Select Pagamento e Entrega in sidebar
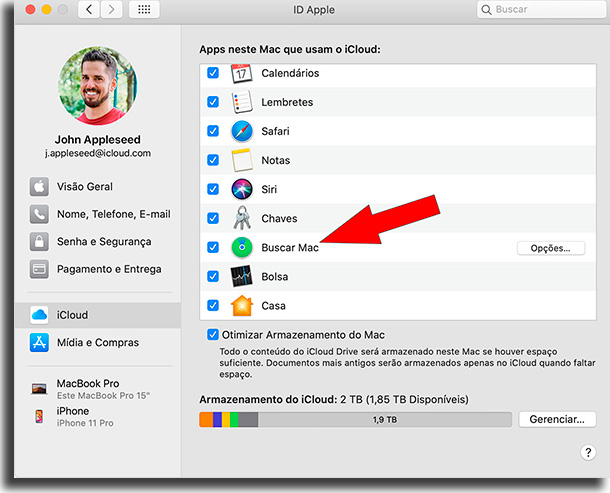 click(98, 269)
